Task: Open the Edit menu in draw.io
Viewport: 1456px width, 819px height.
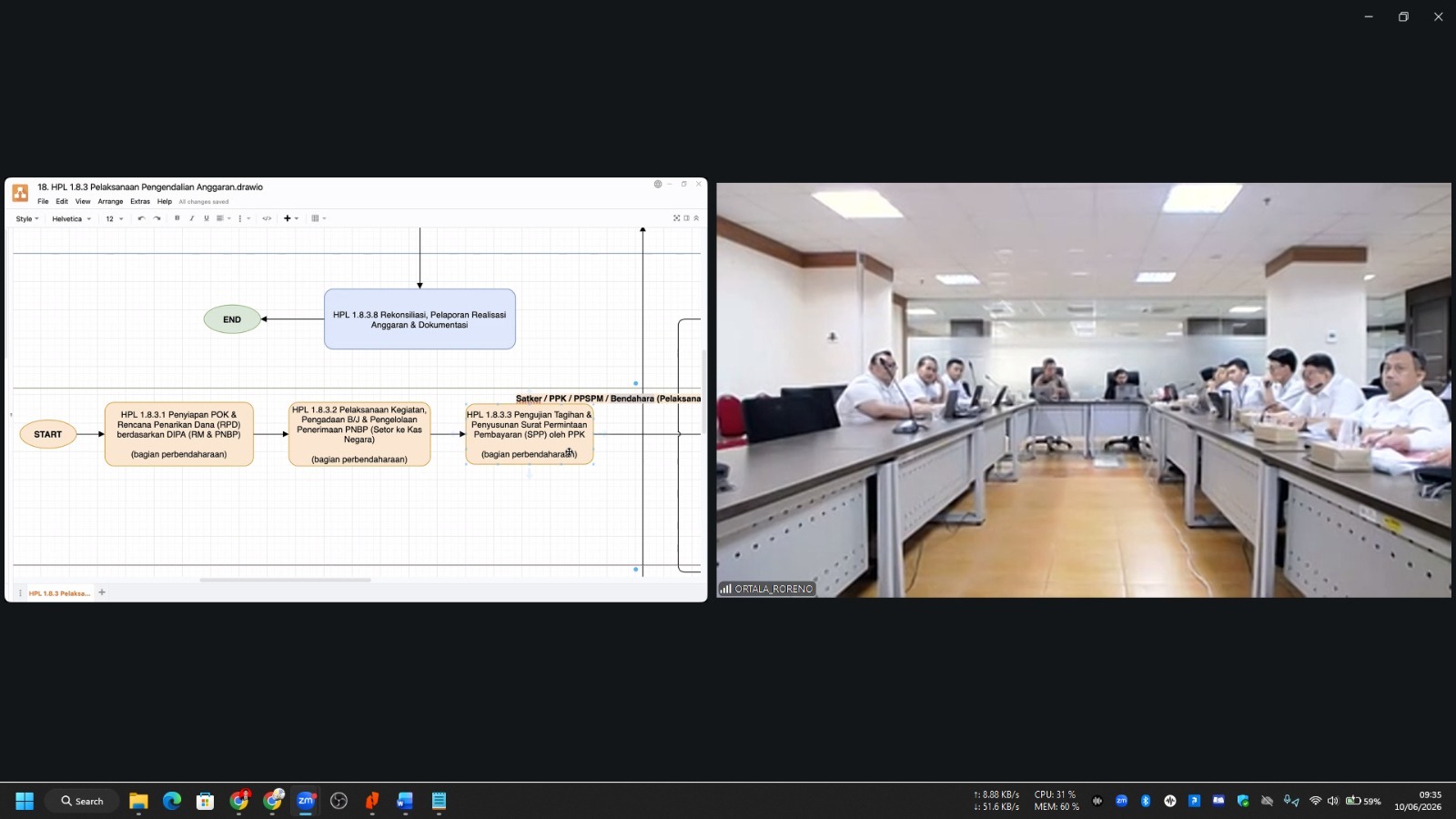Action: (x=62, y=202)
